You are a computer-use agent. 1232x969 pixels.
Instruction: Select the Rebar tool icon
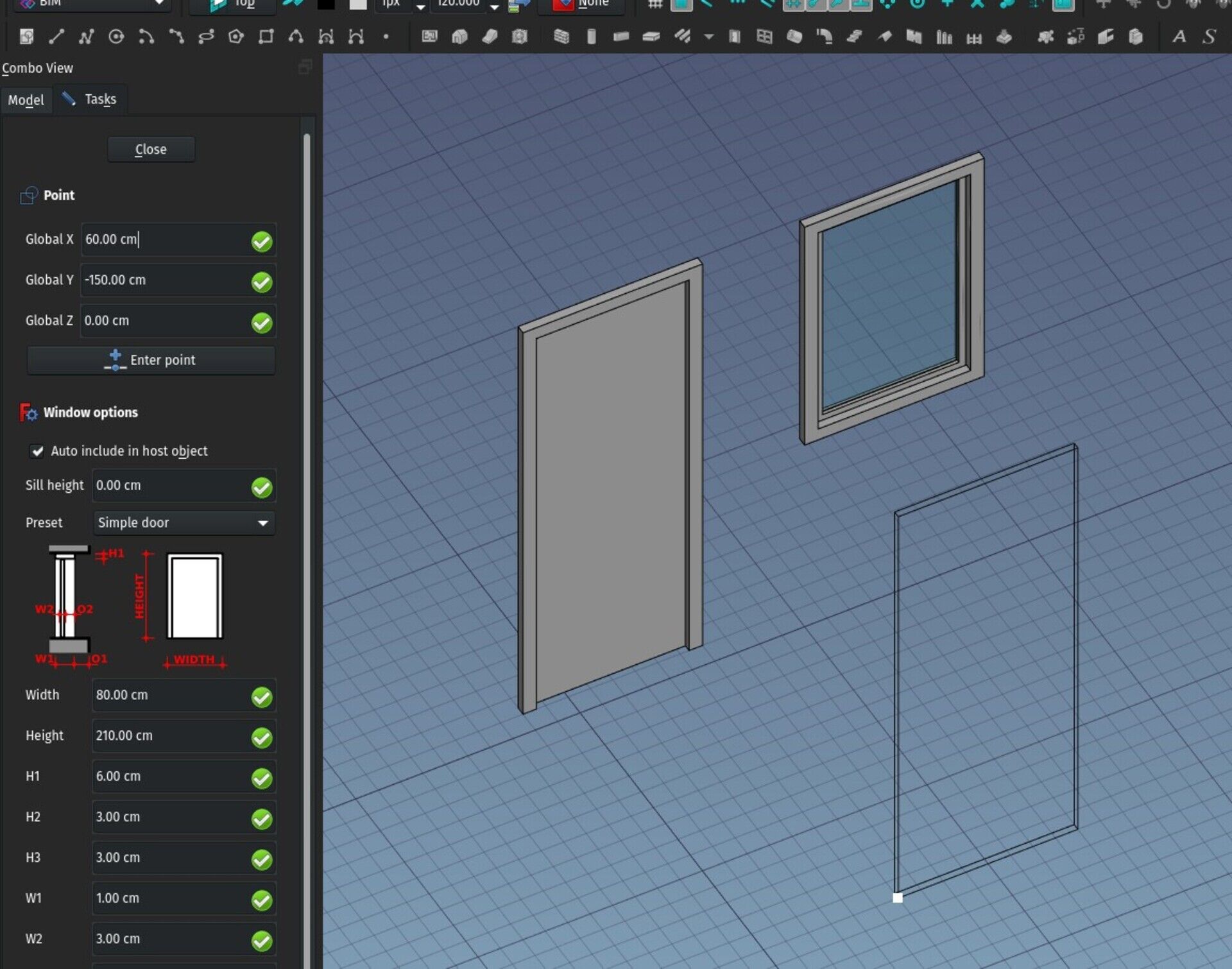[x=682, y=37]
